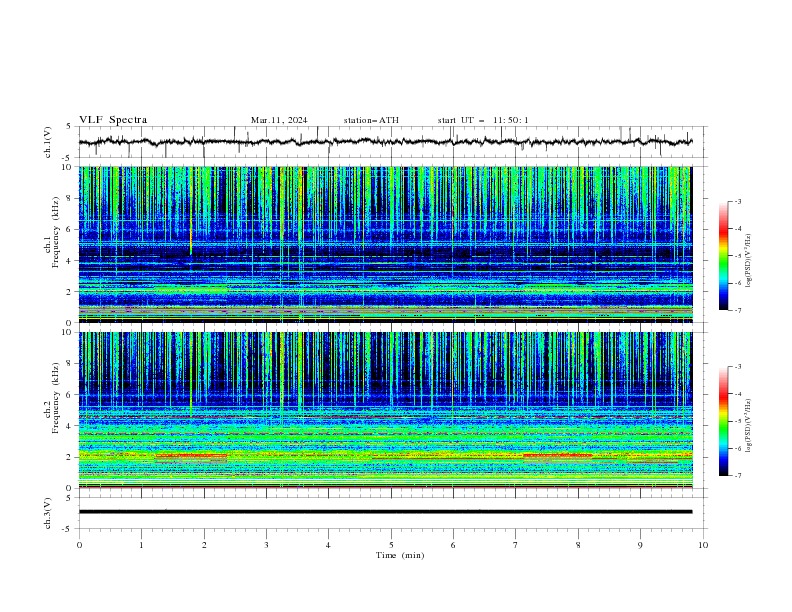Click the ch.1 spectrogram color scale bar
Image resolution: width=792 pixels, height=612 pixels.
(723, 256)
